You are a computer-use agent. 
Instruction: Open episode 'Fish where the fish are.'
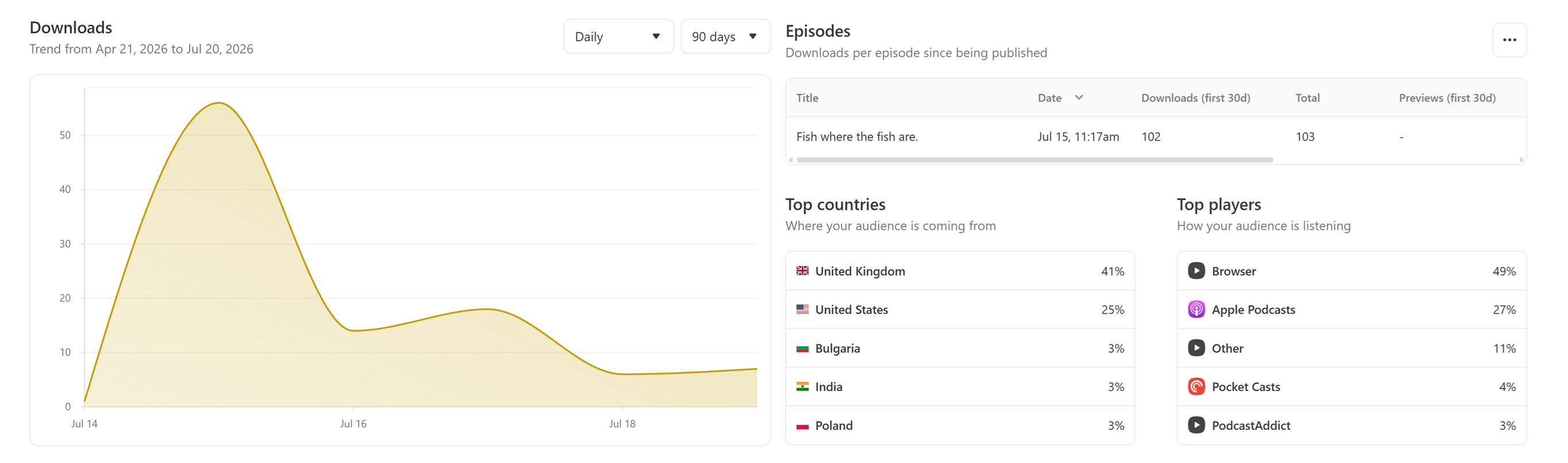click(857, 137)
